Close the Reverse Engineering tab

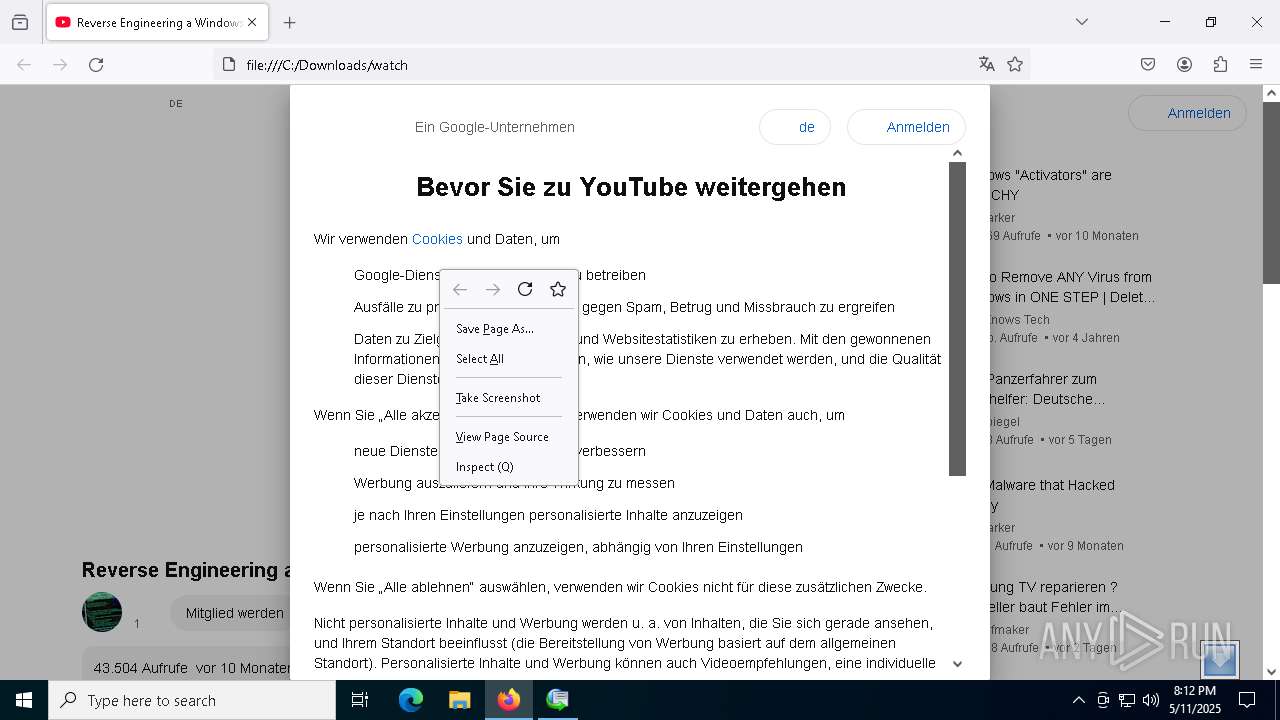click(x=252, y=22)
